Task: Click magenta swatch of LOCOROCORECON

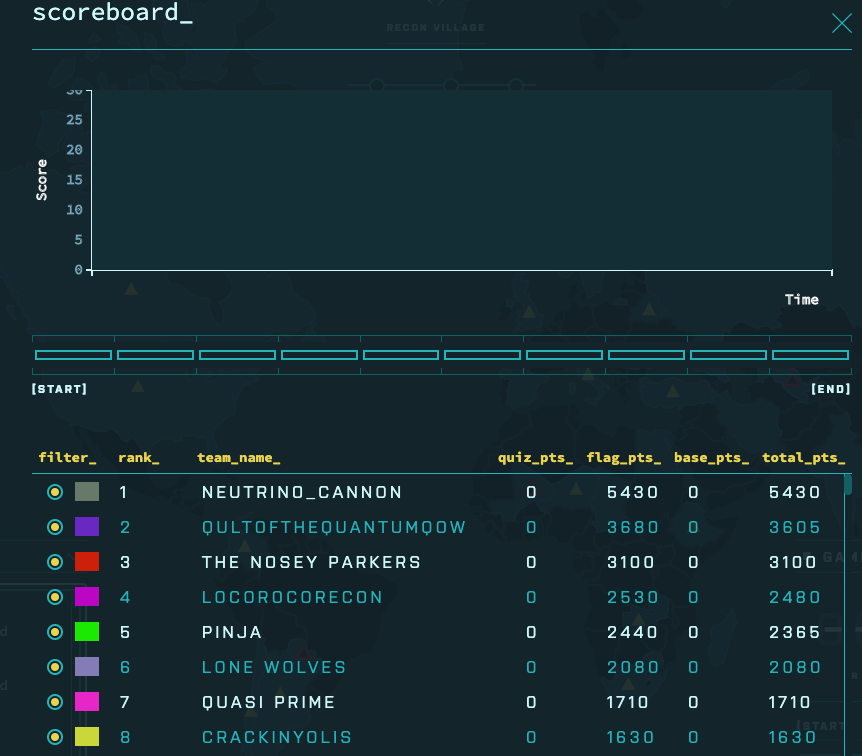Action: (x=87, y=597)
